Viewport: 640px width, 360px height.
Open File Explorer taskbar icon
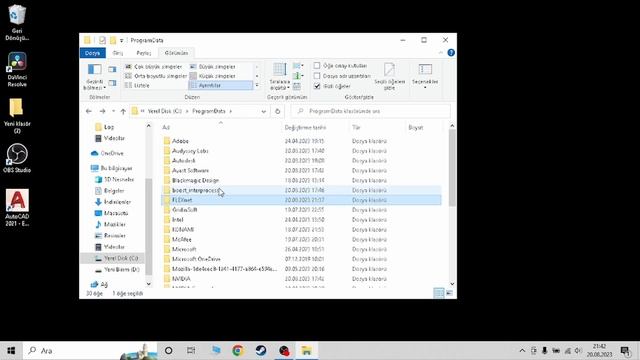click(x=307, y=351)
